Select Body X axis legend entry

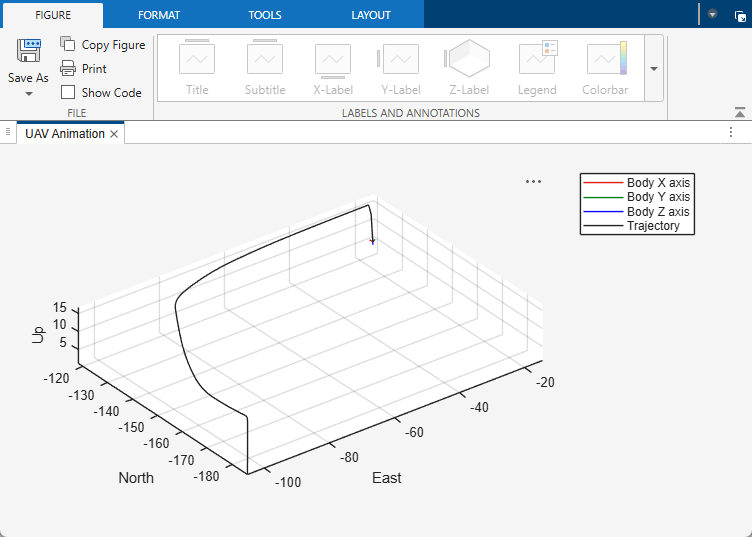pos(636,183)
